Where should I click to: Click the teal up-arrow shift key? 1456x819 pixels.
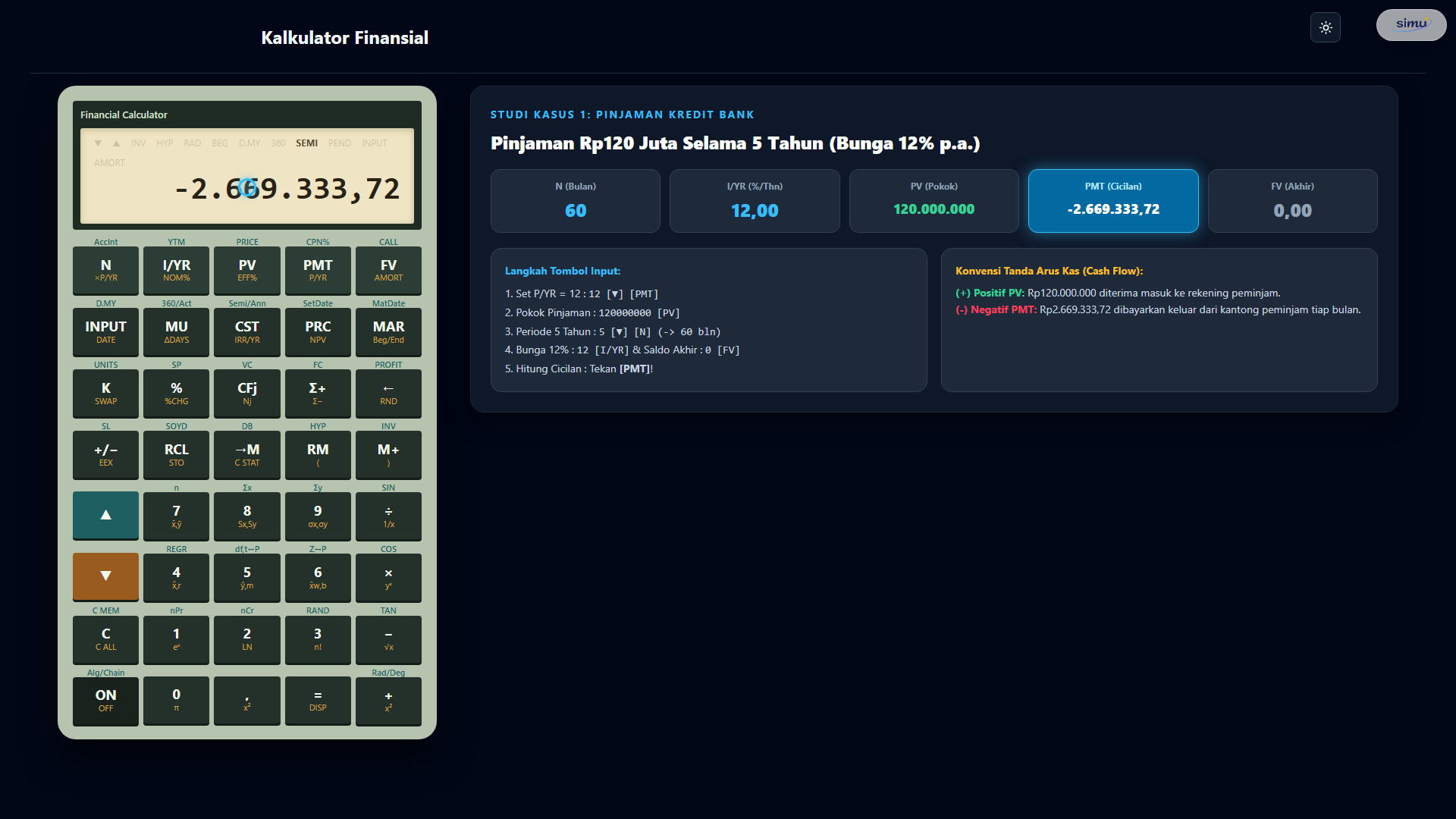point(105,515)
